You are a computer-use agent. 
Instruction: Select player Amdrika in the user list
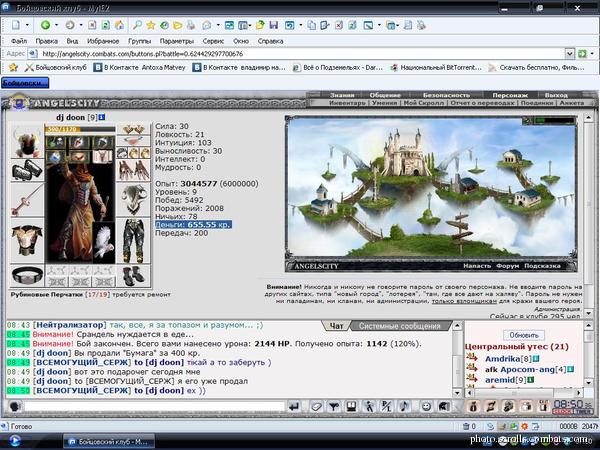click(x=503, y=359)
